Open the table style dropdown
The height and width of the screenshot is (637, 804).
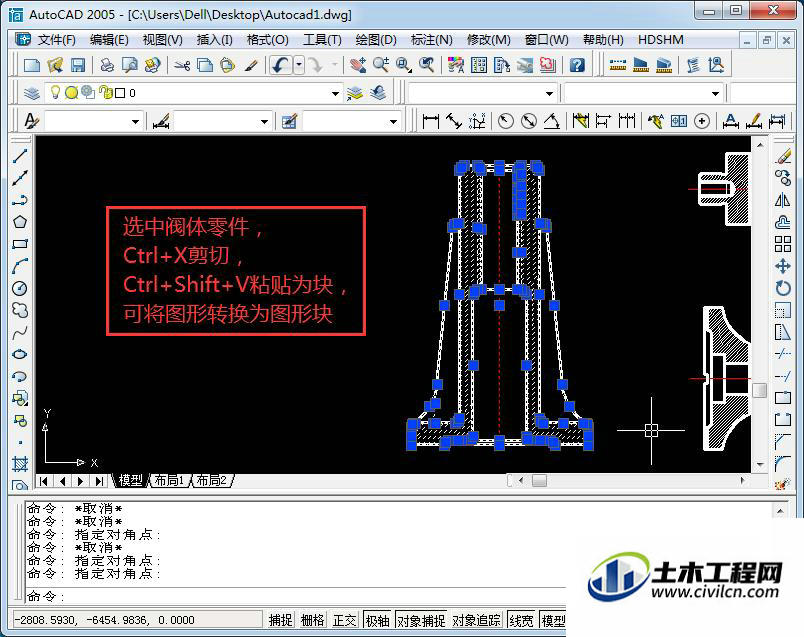pyautogui.click(x=393, y=122)
